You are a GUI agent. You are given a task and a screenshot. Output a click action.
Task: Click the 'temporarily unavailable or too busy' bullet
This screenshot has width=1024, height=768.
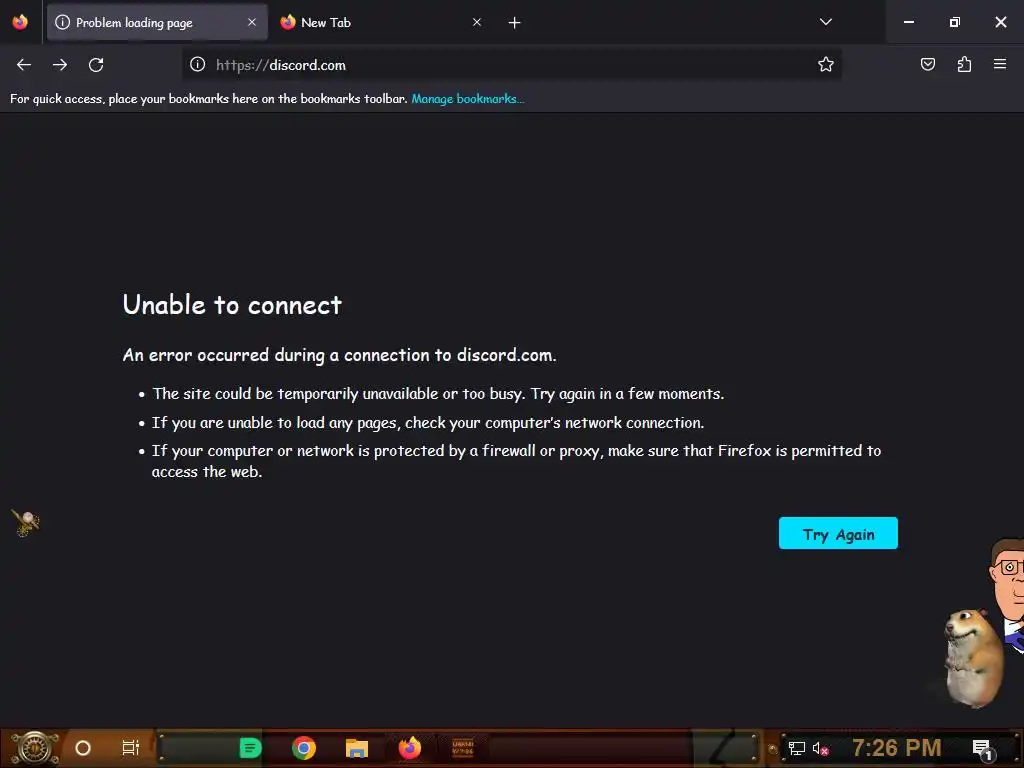pyautogui.click(x=438, y=394)
